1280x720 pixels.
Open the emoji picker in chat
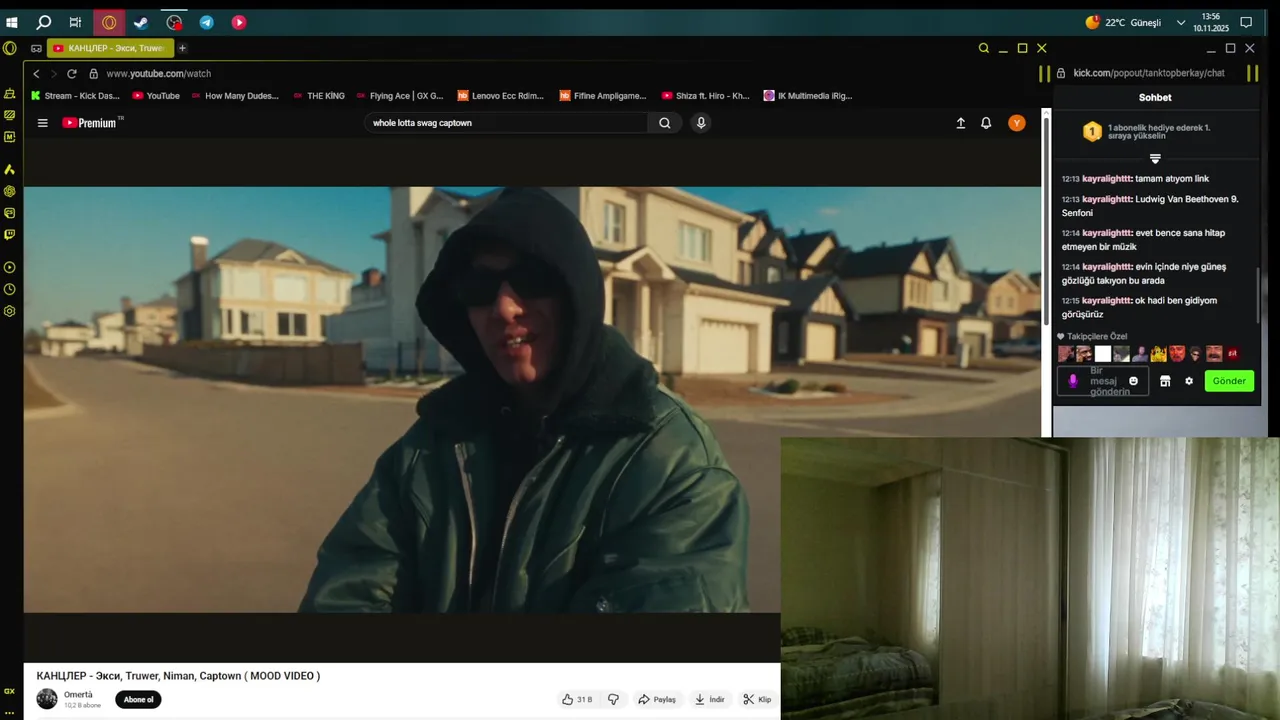coord(1133,381)
